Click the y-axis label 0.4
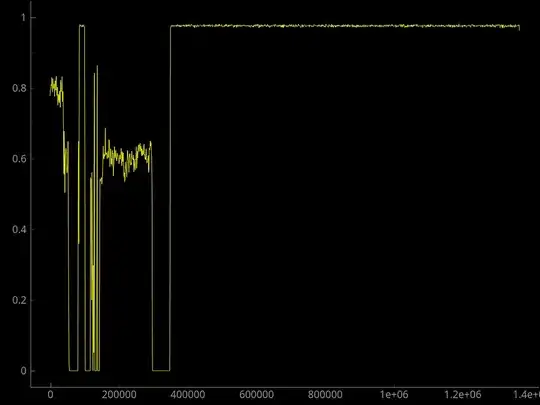The height and width of the screenshot is (405, 540). pos(19,229)
